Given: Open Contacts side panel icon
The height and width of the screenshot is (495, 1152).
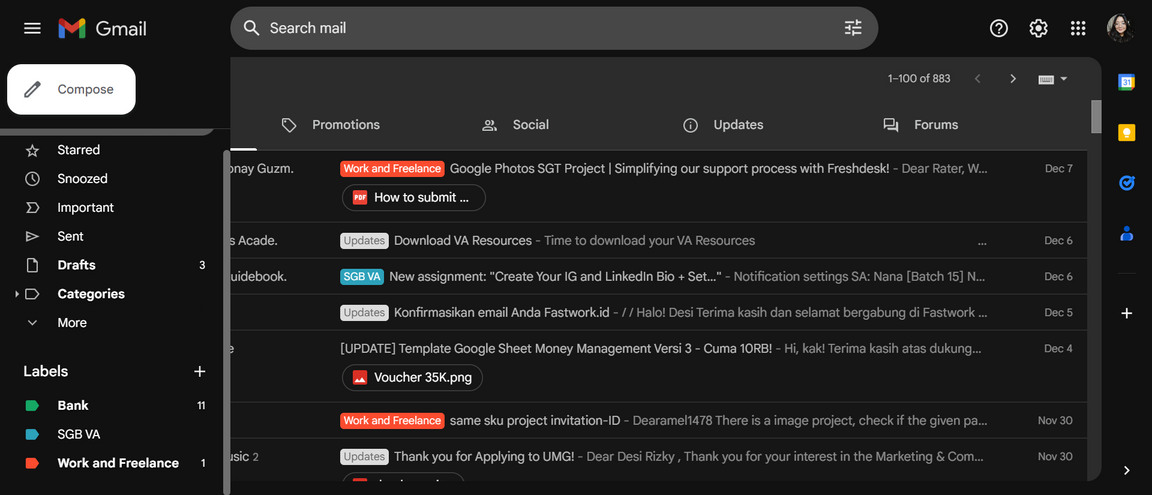Looking at the screenshot, I should 1126,234.
